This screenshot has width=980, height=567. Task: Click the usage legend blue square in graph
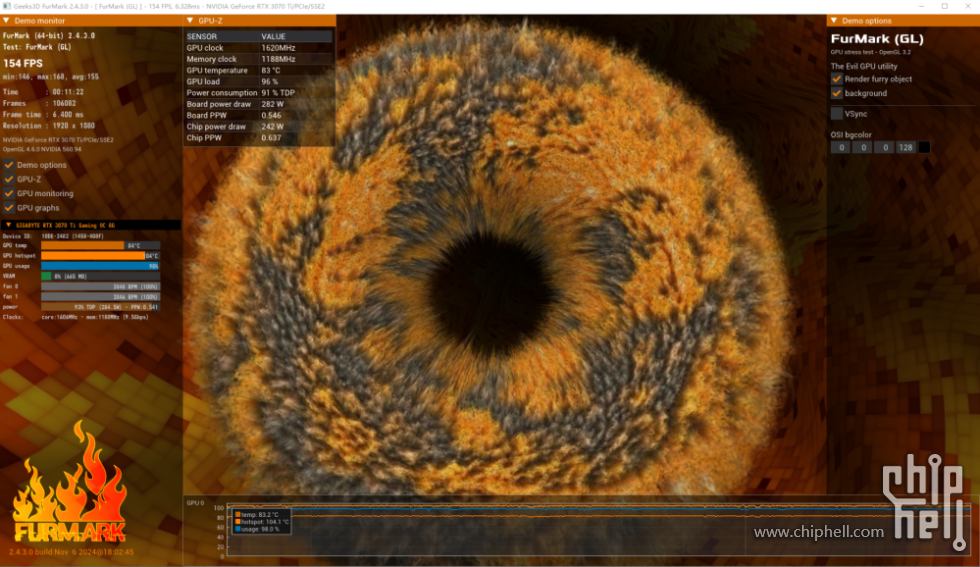(x=238, y=529)
